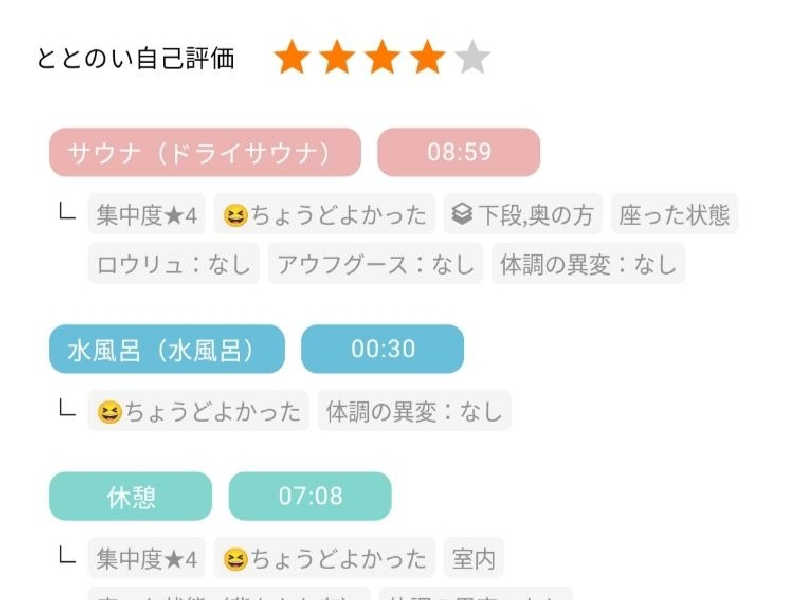The height and width of the screenshot is (600, 800).
Task: Click the 08:59 sauna time badge
Action: 459,153
